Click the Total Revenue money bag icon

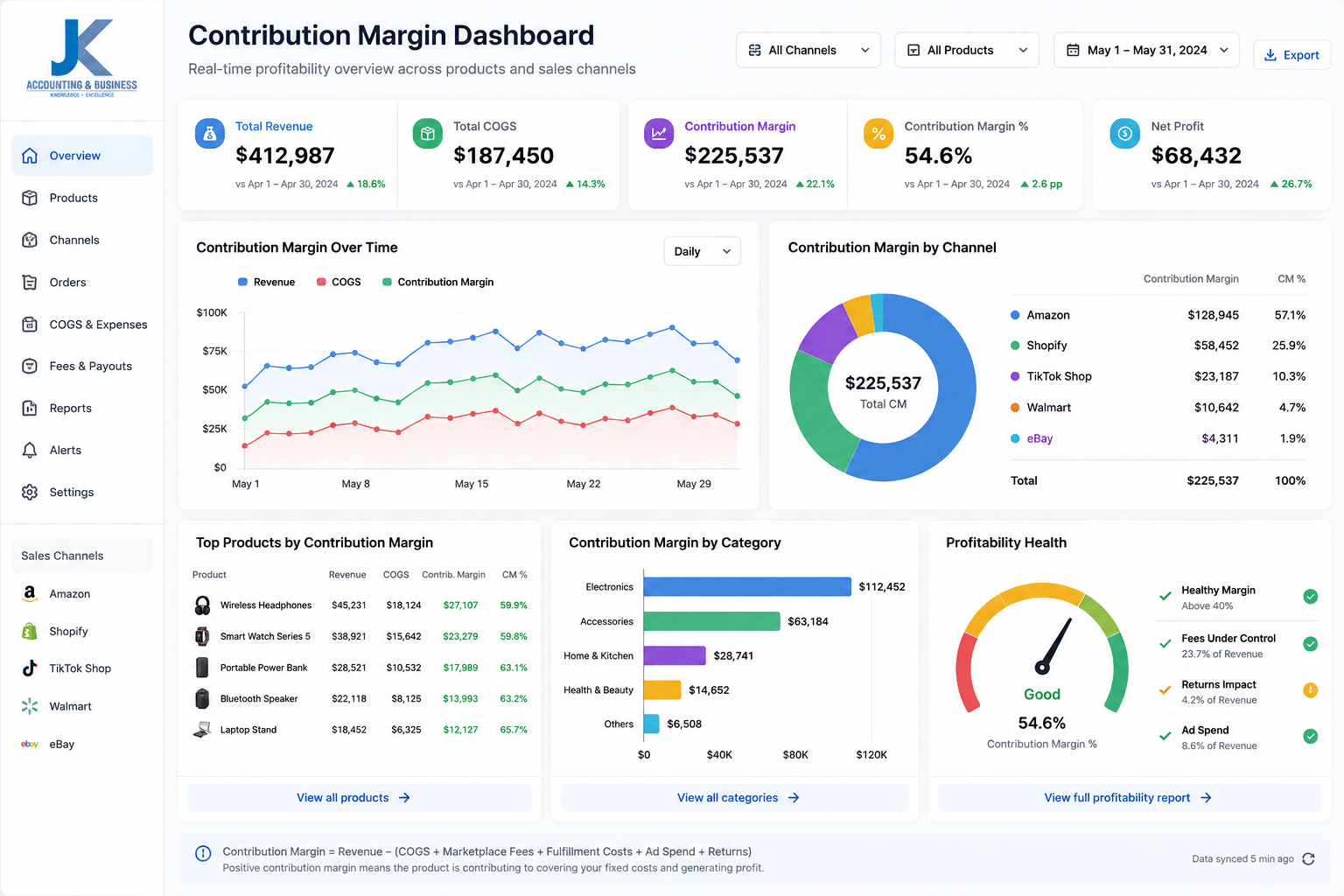pyautogui.click(x=210, y=134)
